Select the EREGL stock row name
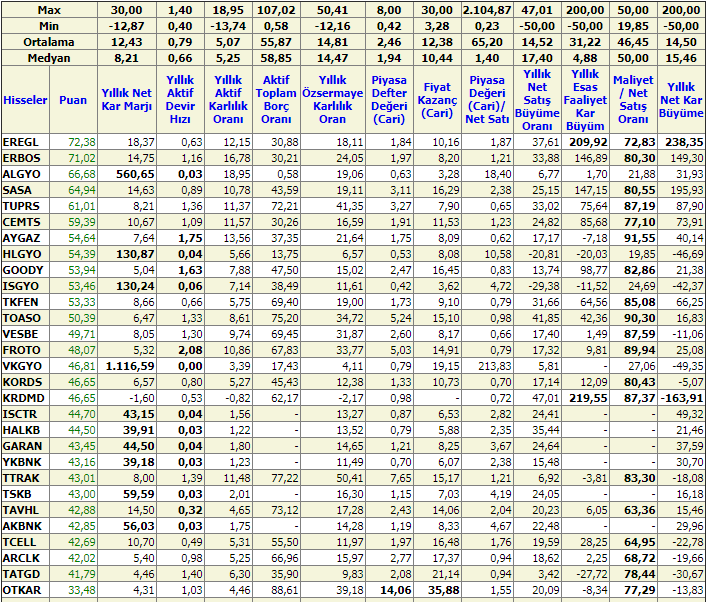The width and height of the screenshot is (707, 602). 20,142
